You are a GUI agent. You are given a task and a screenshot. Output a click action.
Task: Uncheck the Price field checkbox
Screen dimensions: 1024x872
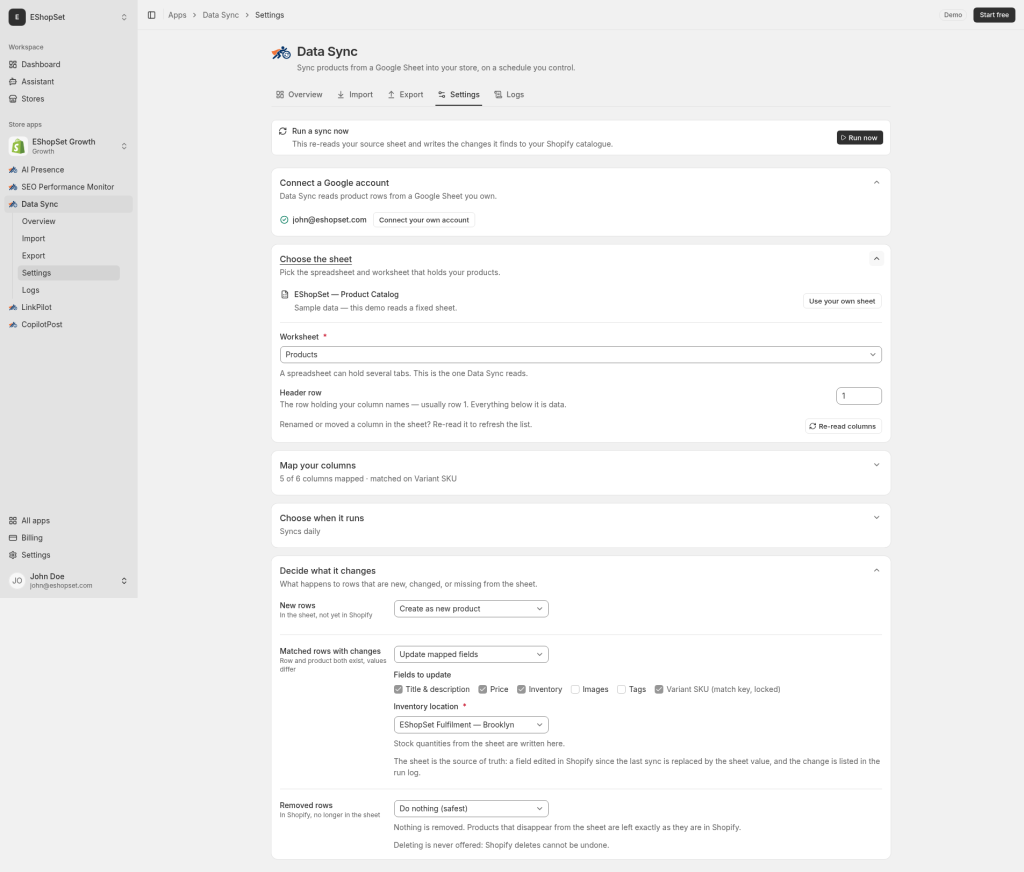[483, 690]
